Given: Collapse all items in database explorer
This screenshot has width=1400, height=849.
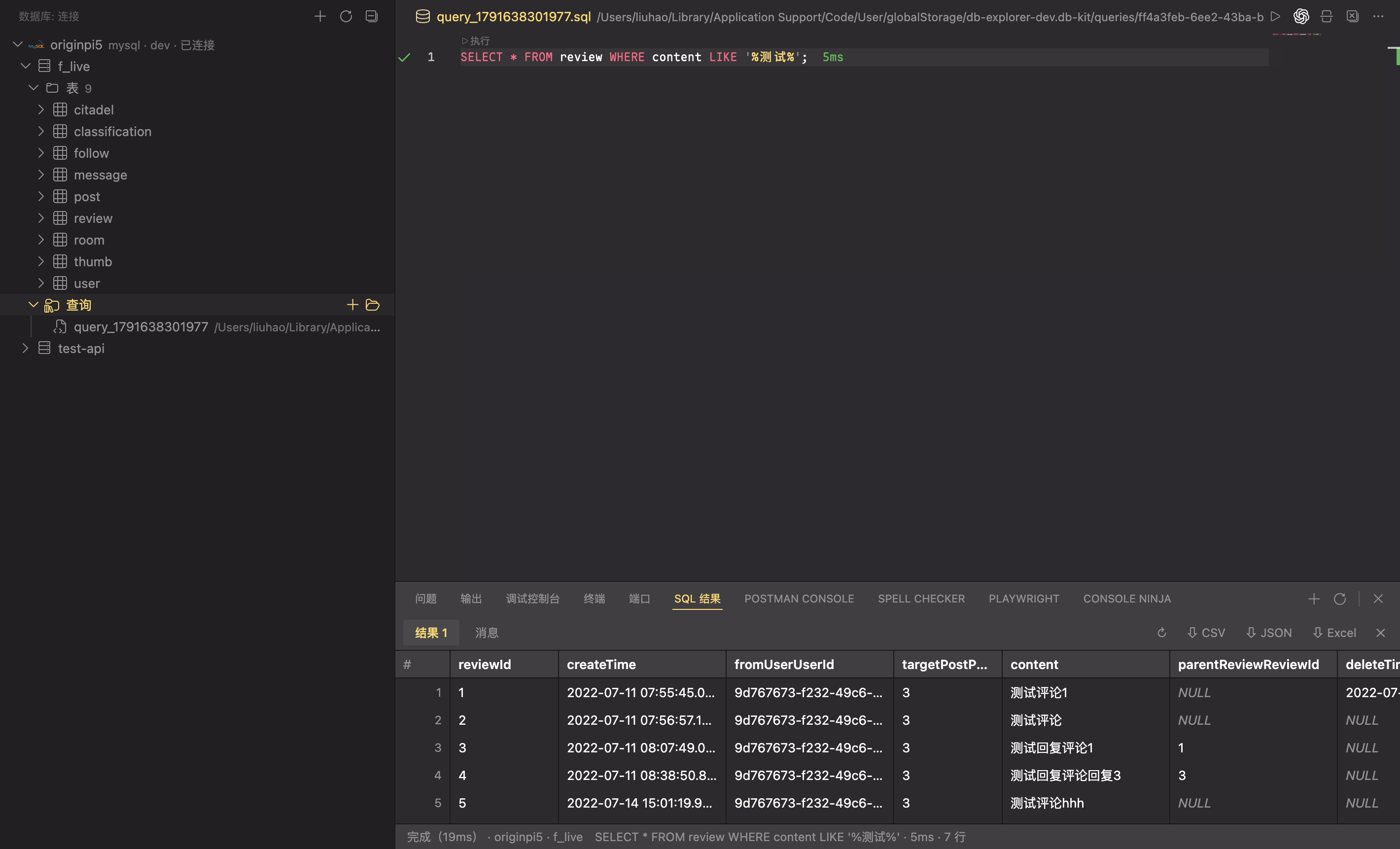Looking at the screenshot, I should point(372,16).
